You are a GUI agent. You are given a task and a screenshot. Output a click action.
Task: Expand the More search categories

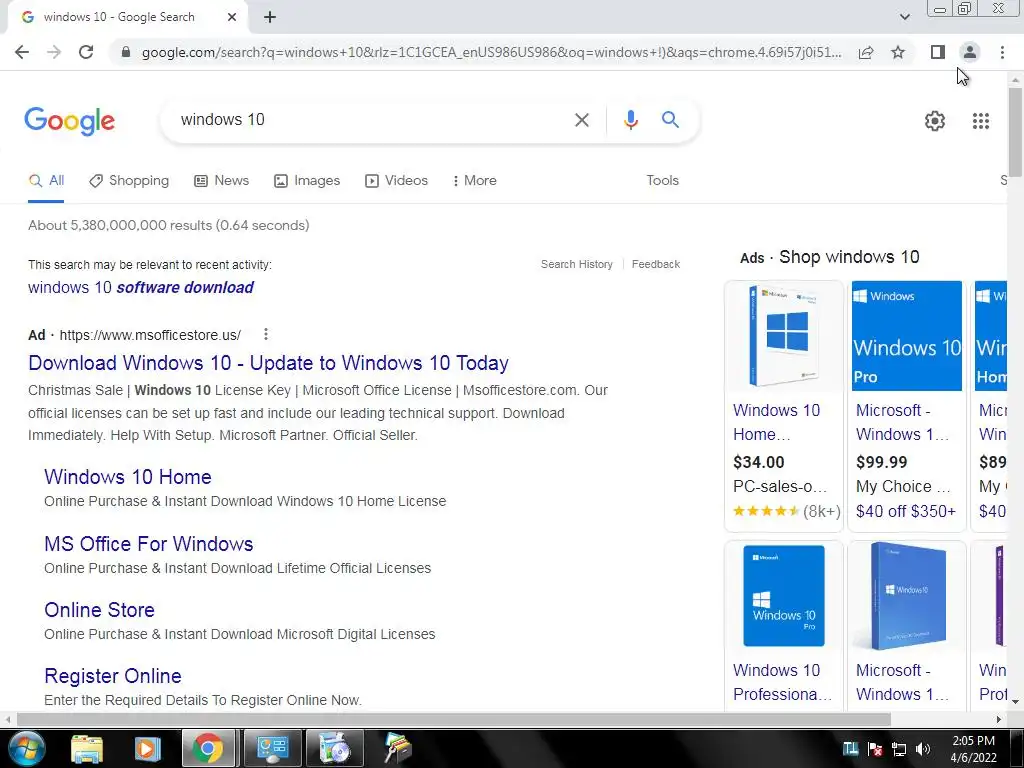point(475,181)
